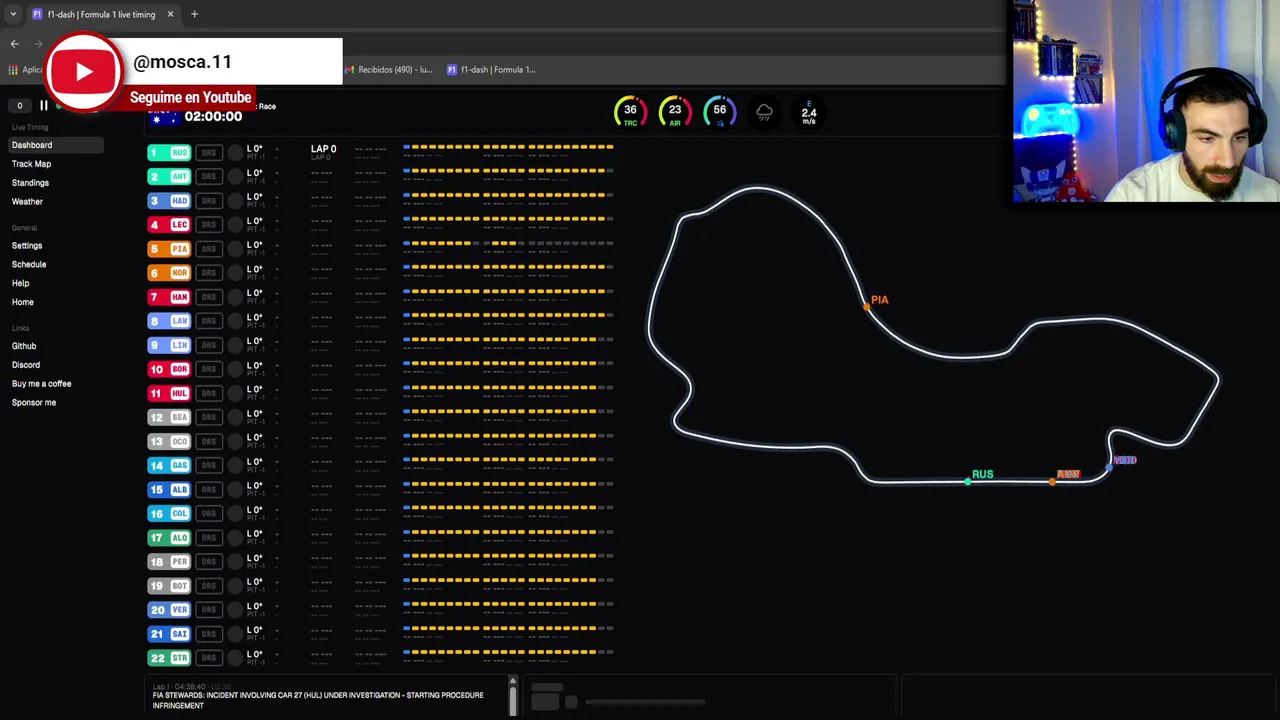The image size is (1280, 720).
Task: Click the position 9 LIN driver badge
Action: pos(169,345)
